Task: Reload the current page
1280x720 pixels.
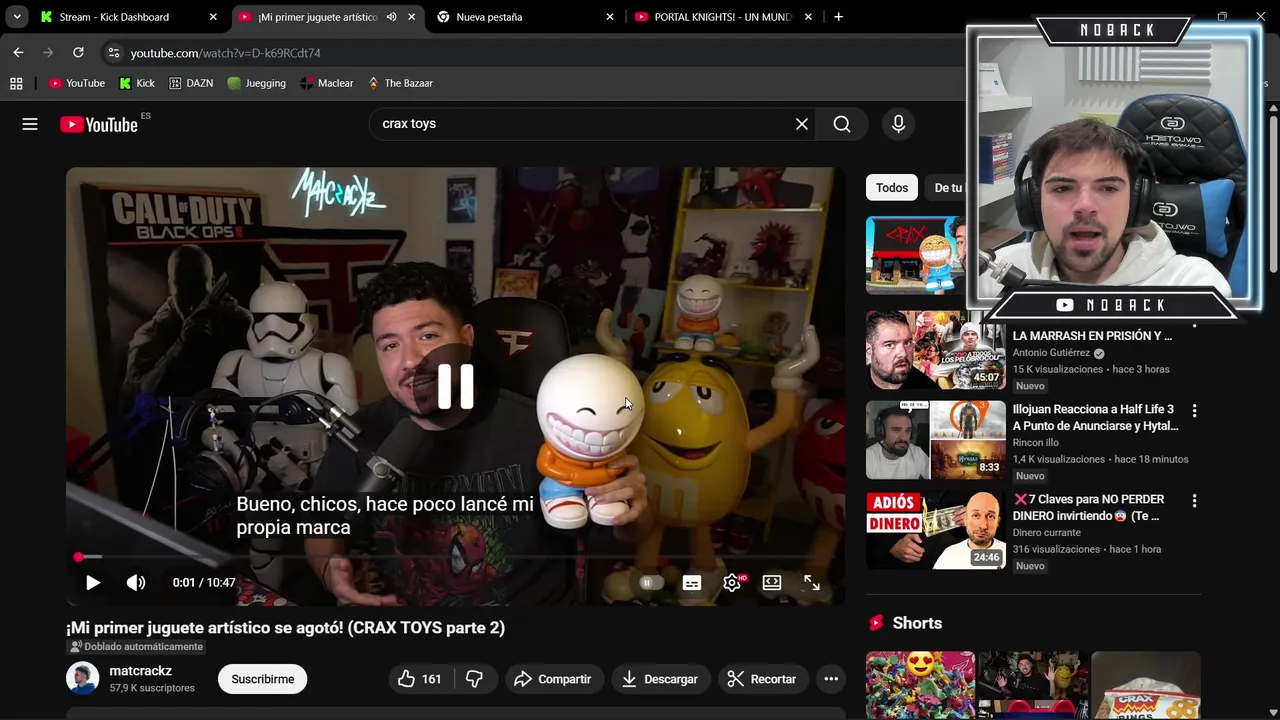Action: tap(78, 52)
